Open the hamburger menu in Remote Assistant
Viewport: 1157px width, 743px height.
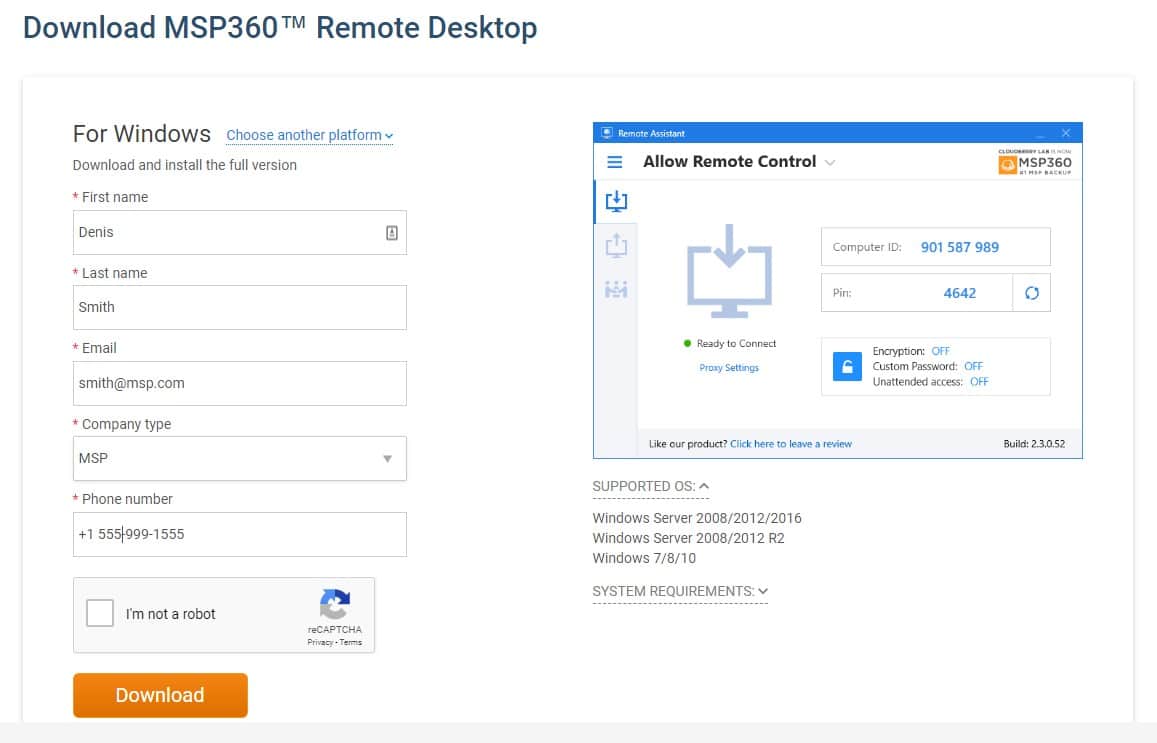click(x=614, y=162)
